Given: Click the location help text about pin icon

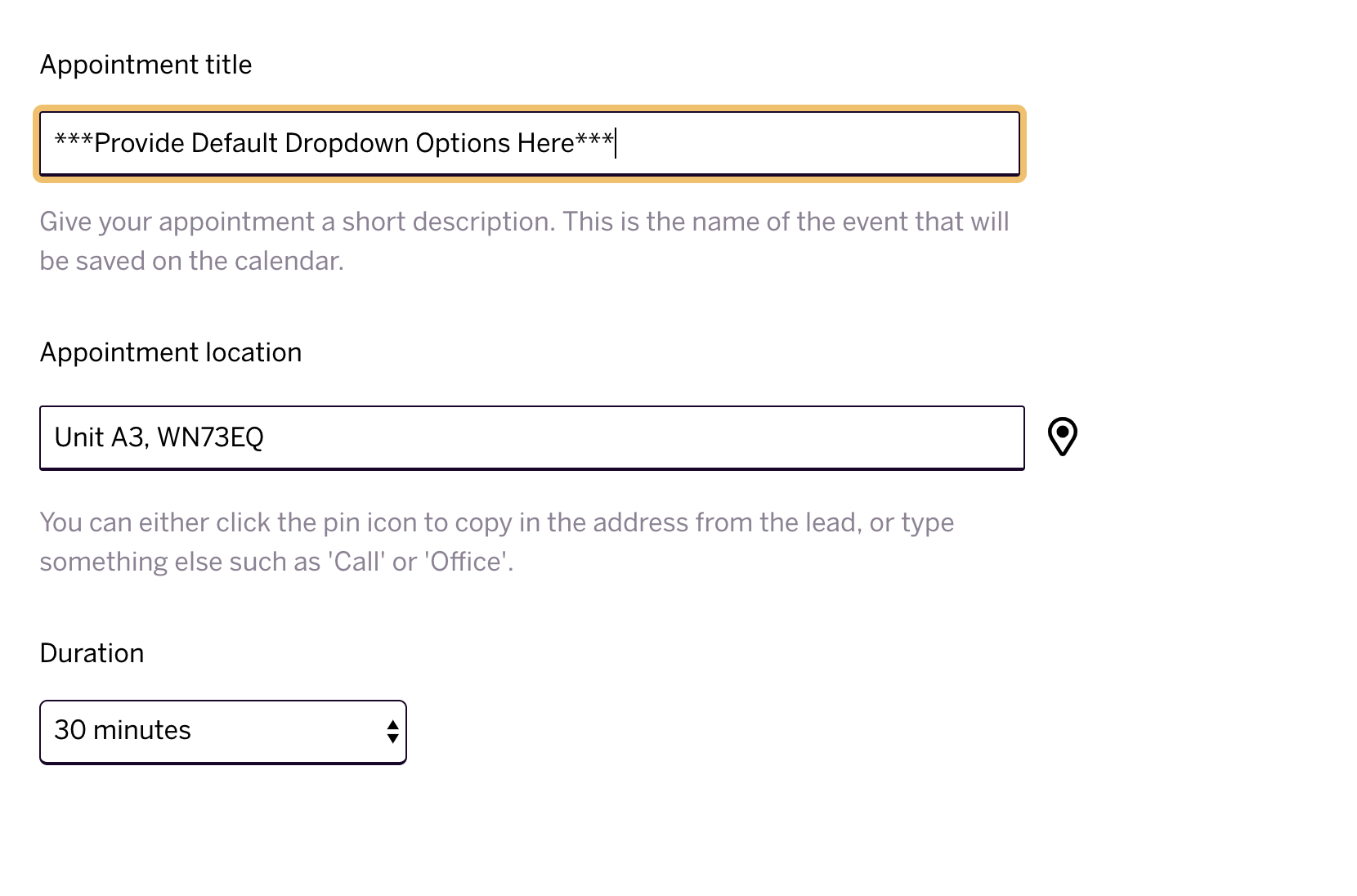Looking at the screenshot, I should pos(497,542).
